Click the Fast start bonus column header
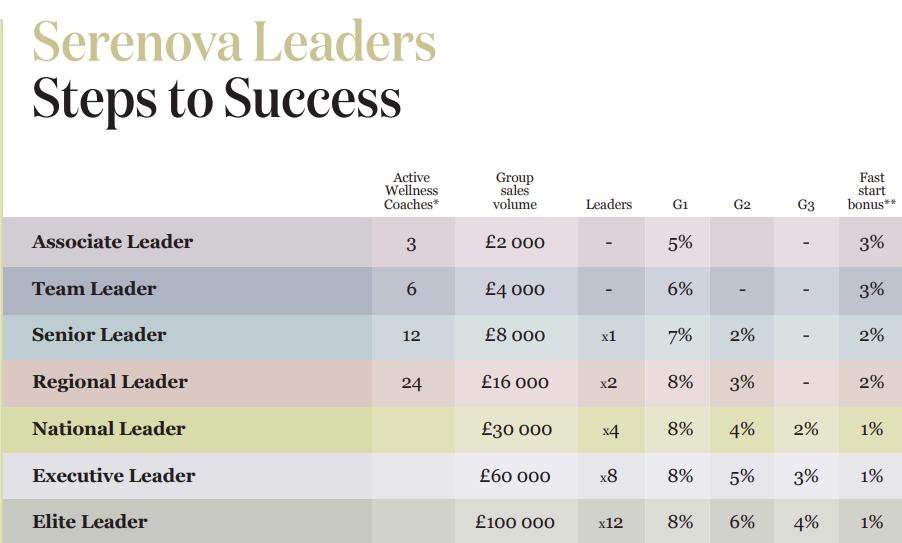This screenshot has width=902, height=543. pyautogui.click(x=872, y=191)
